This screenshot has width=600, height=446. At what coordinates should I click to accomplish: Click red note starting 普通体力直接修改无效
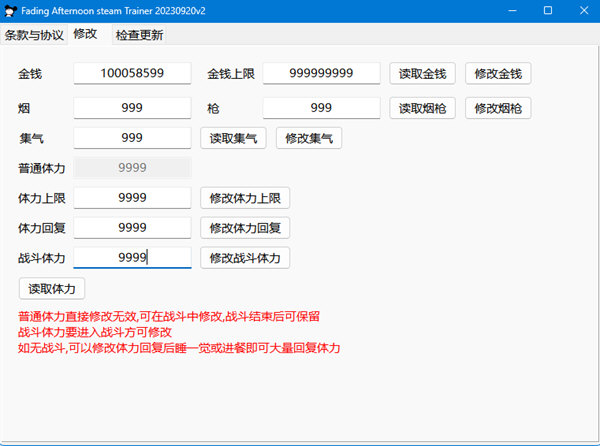(x=169, y=316)
